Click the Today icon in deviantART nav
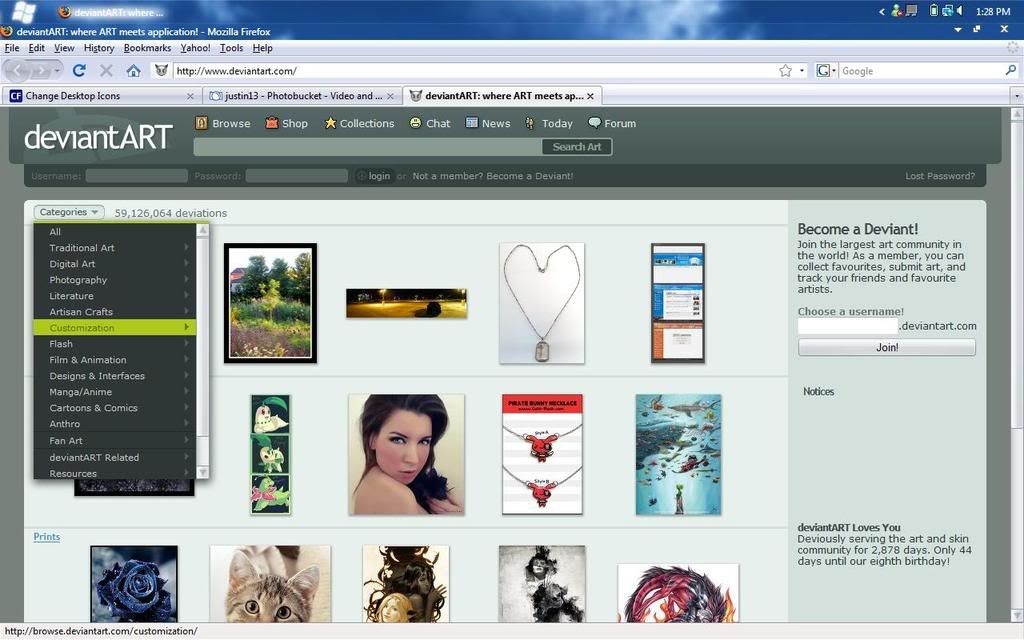The height and width of the screenshot is (640, 1024). tap(530, 123)
